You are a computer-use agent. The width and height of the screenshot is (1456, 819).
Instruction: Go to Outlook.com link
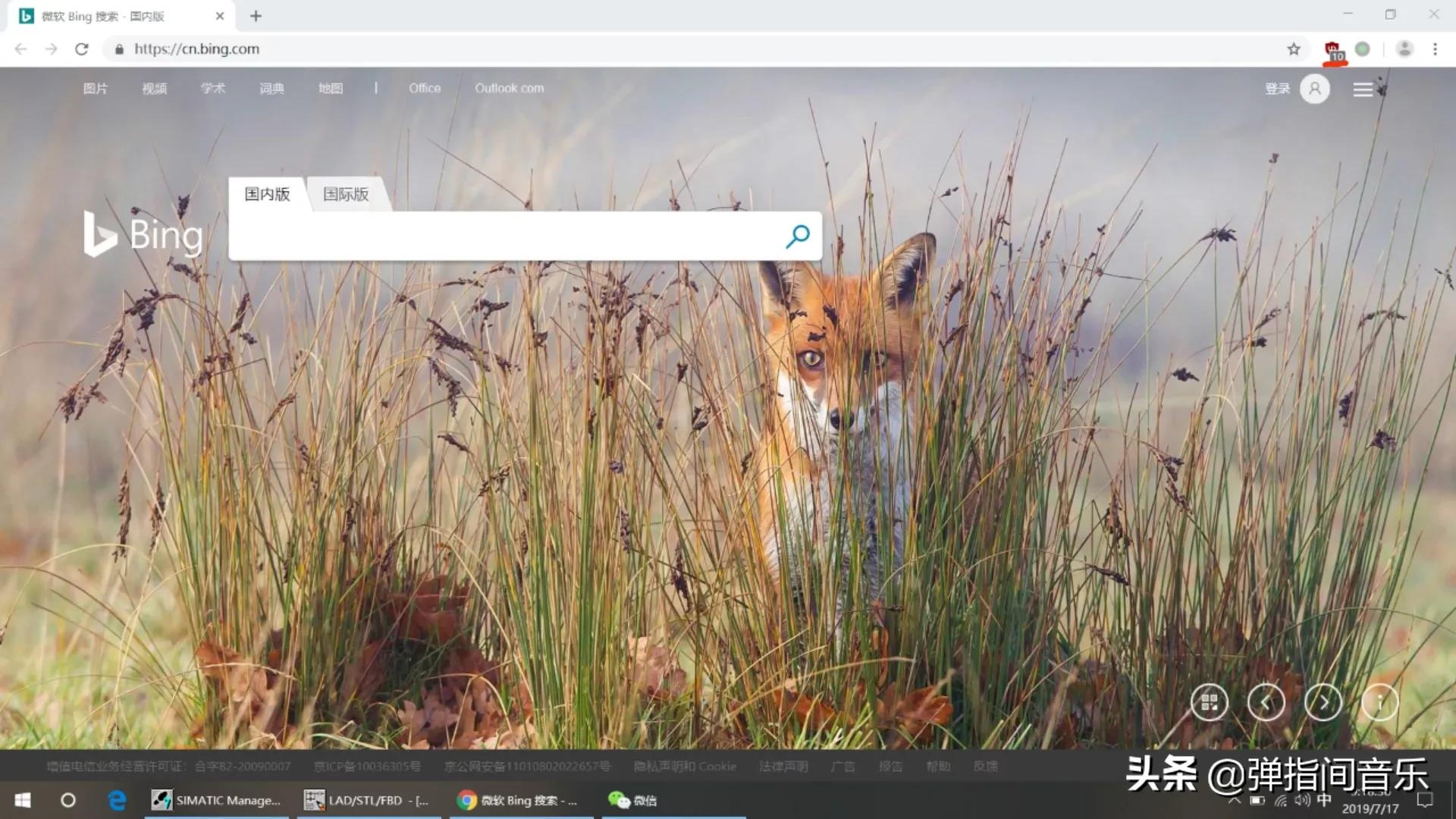[509, 89]
